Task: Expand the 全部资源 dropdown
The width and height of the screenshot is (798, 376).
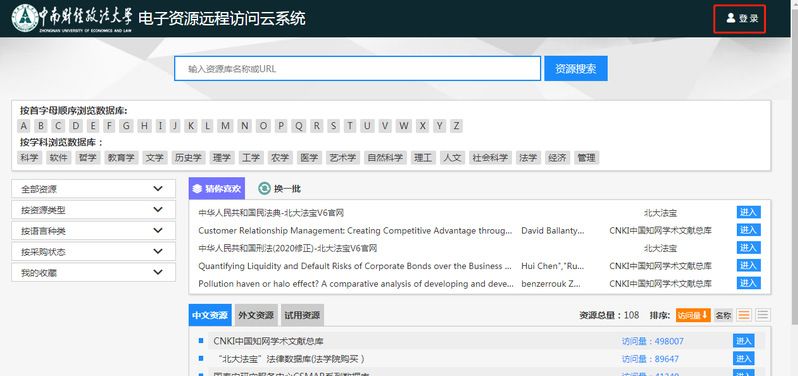Action: tap(94, 189)
